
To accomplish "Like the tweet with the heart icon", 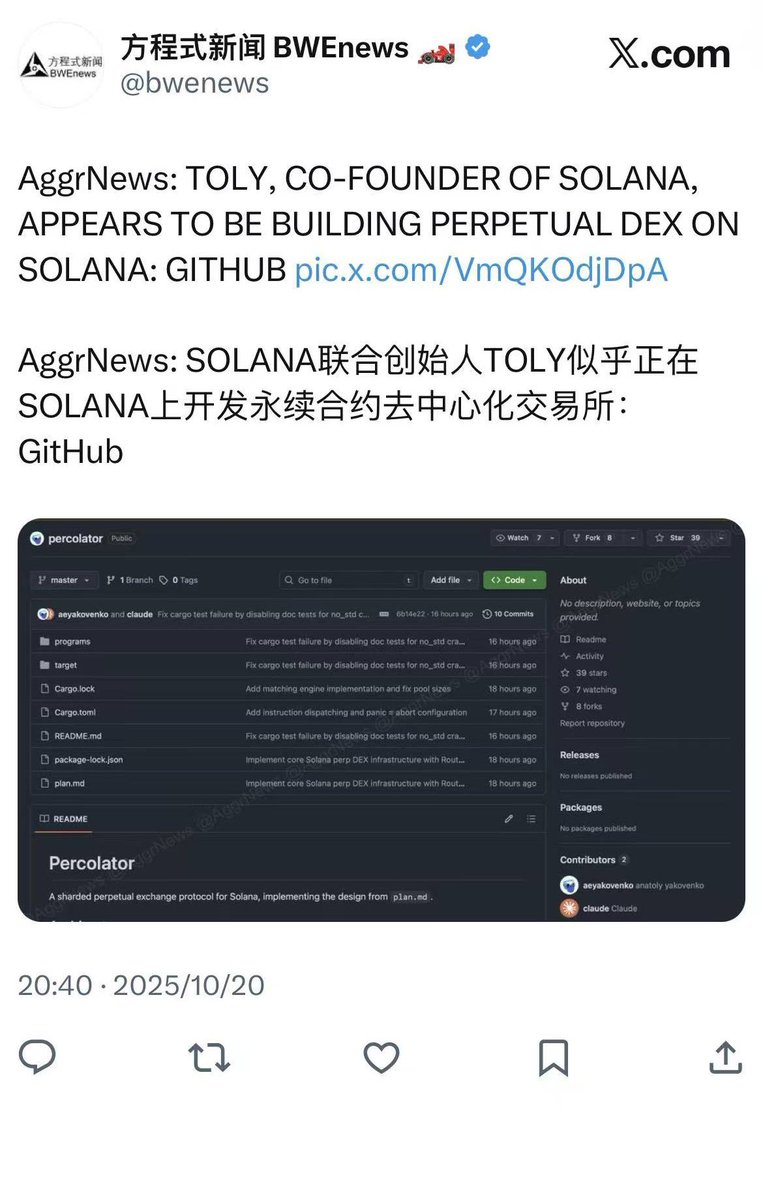I will pyautogui.click(x=381, y=1058).
